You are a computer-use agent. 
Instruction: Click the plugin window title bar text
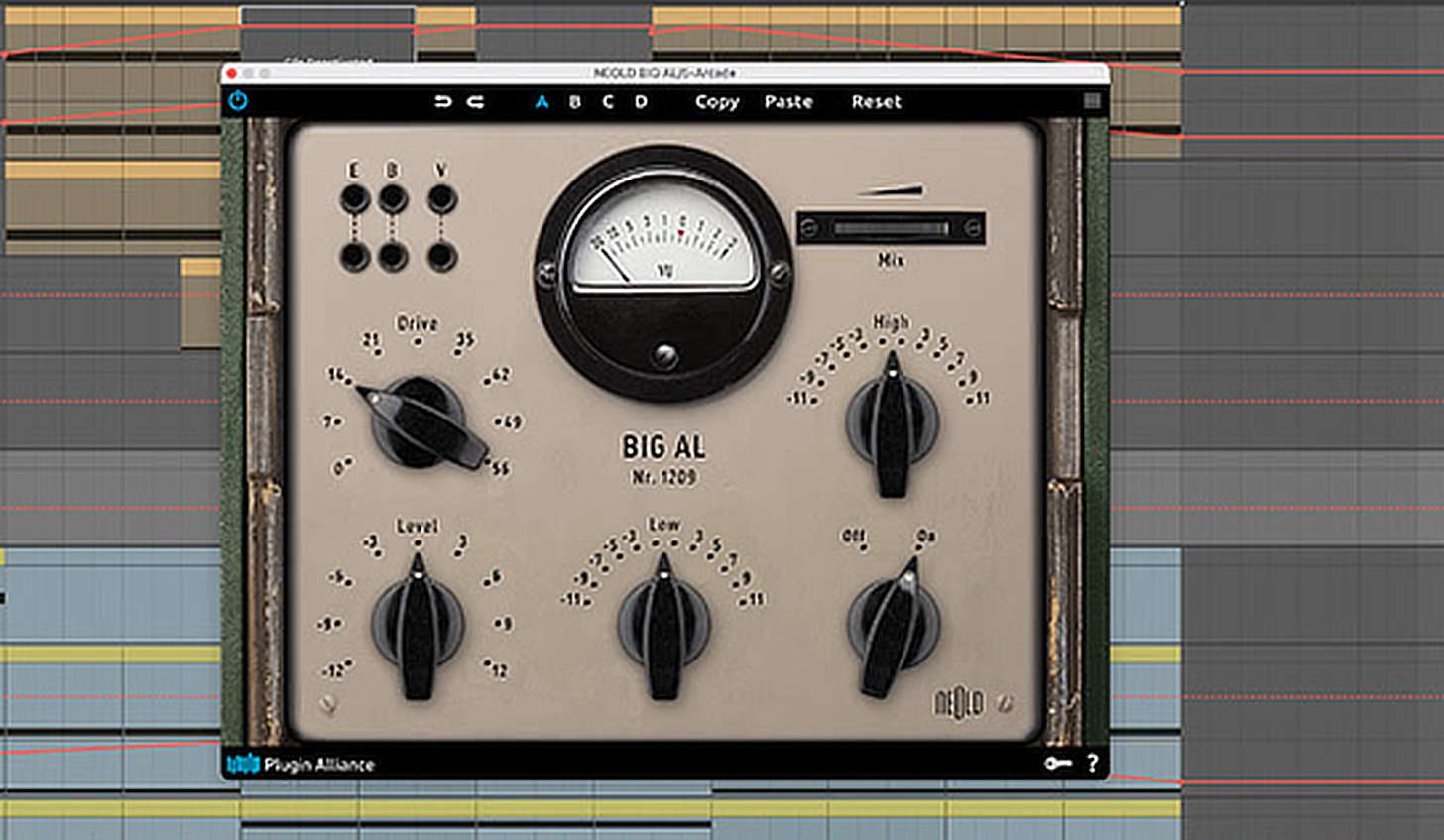coord(664,73)
